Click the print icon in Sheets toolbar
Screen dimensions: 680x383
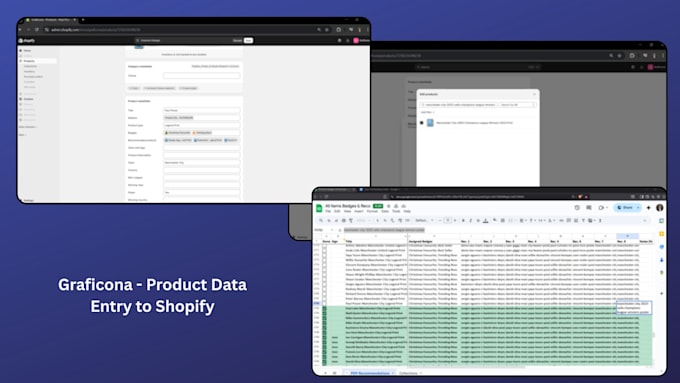343,220
